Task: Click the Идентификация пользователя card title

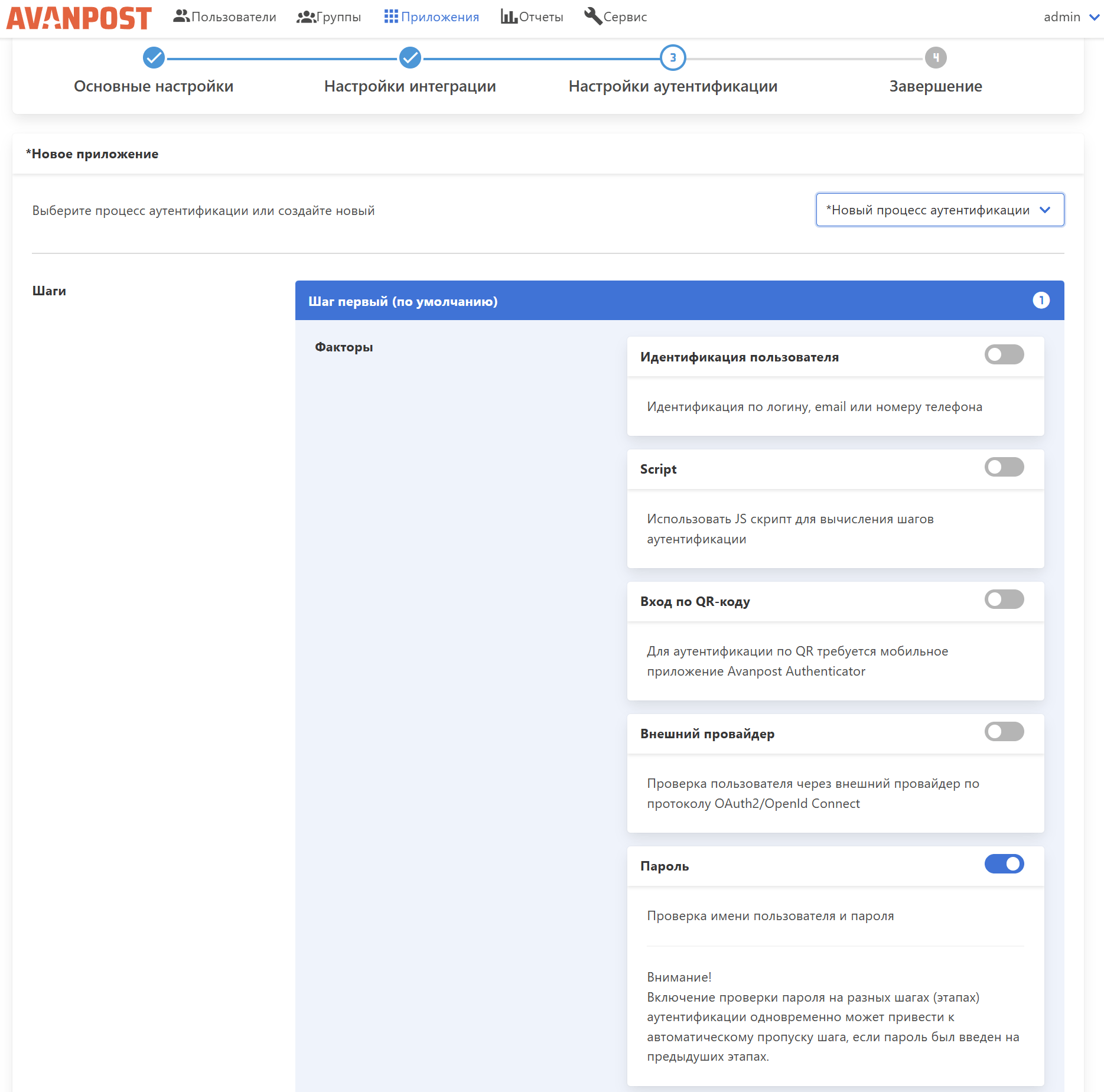Action: click(740, 357)
